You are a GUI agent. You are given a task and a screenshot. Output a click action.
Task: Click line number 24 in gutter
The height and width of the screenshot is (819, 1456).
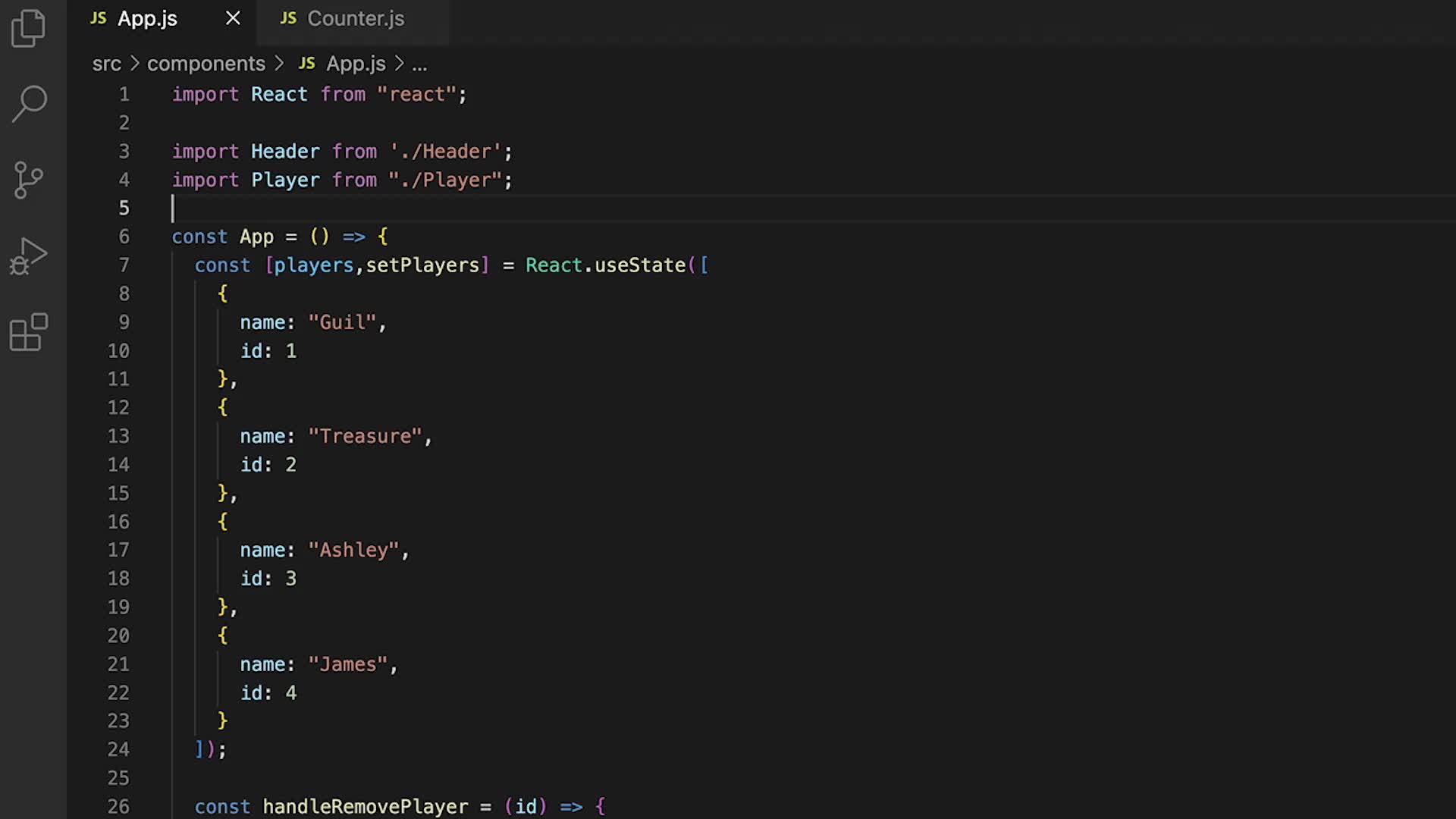tap(118, 749)
